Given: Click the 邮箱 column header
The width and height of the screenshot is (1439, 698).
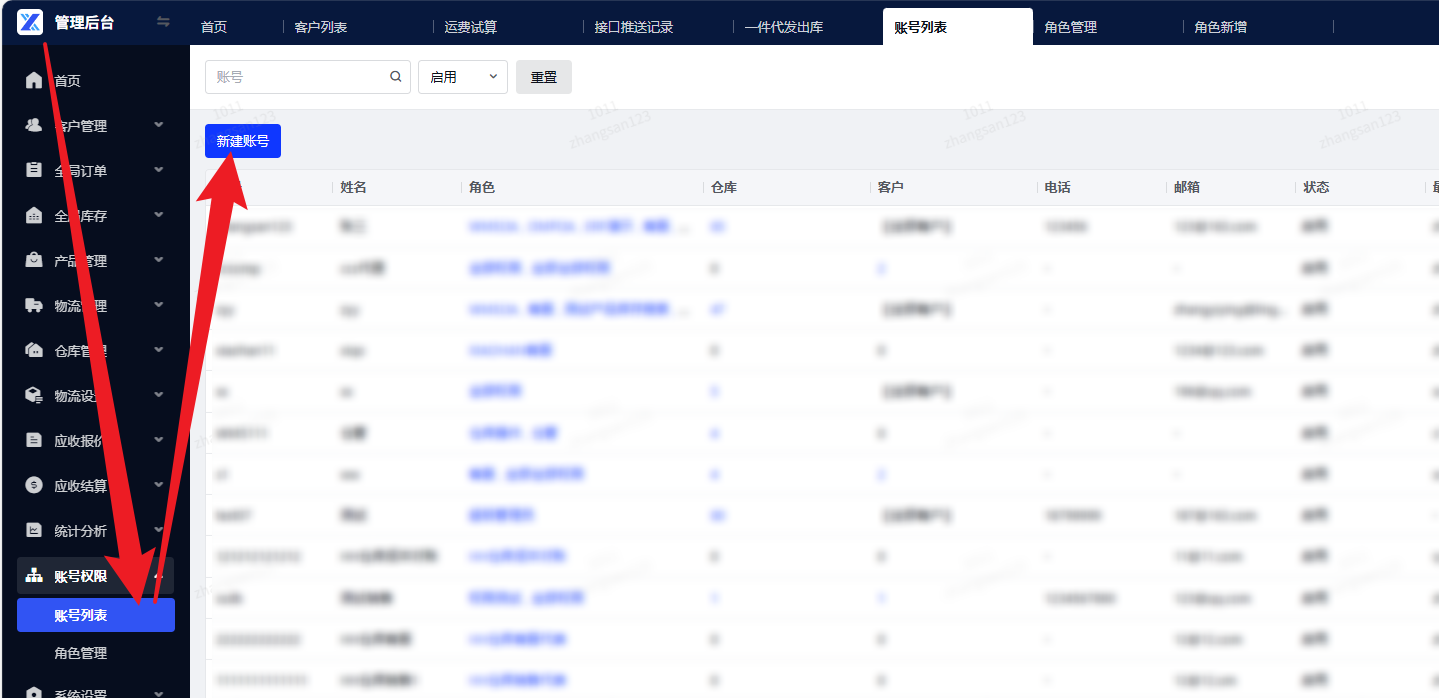Looking at the screenshot, I should (x=1187, y=187).
